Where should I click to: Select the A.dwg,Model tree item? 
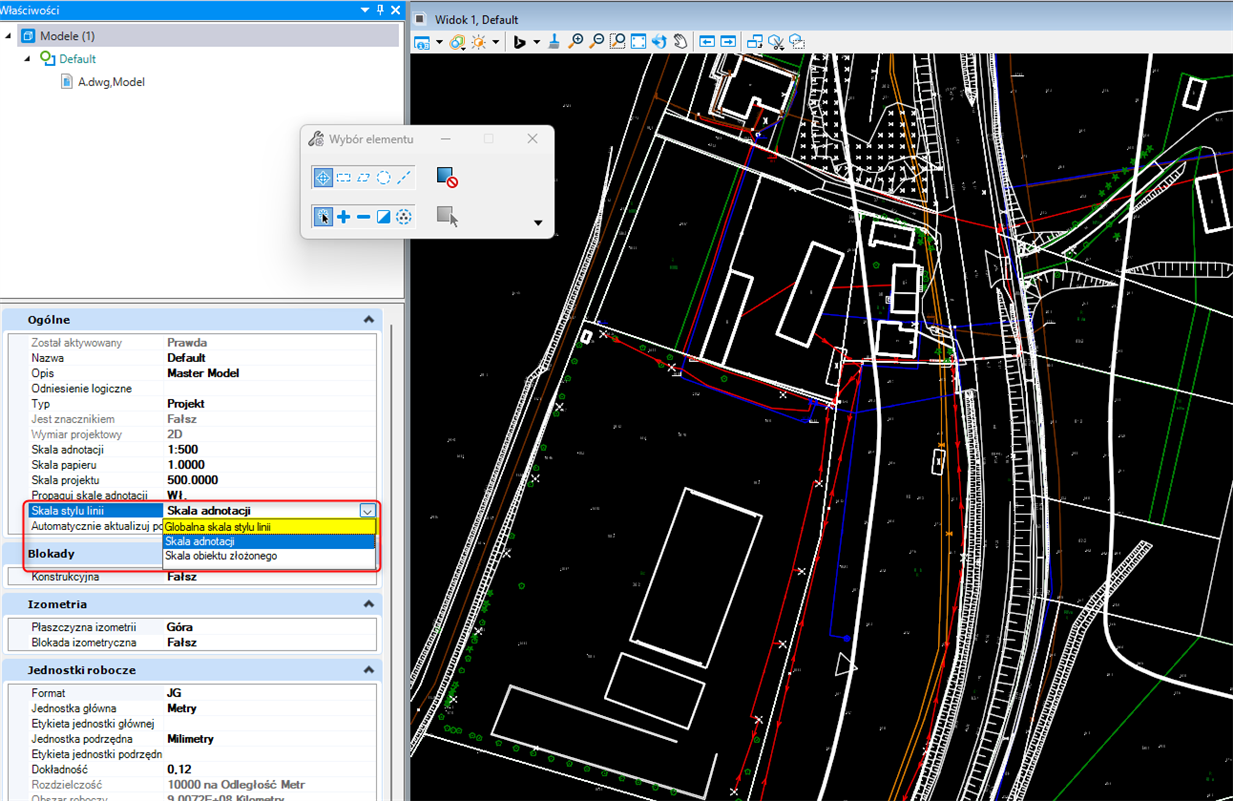point(111,82)
